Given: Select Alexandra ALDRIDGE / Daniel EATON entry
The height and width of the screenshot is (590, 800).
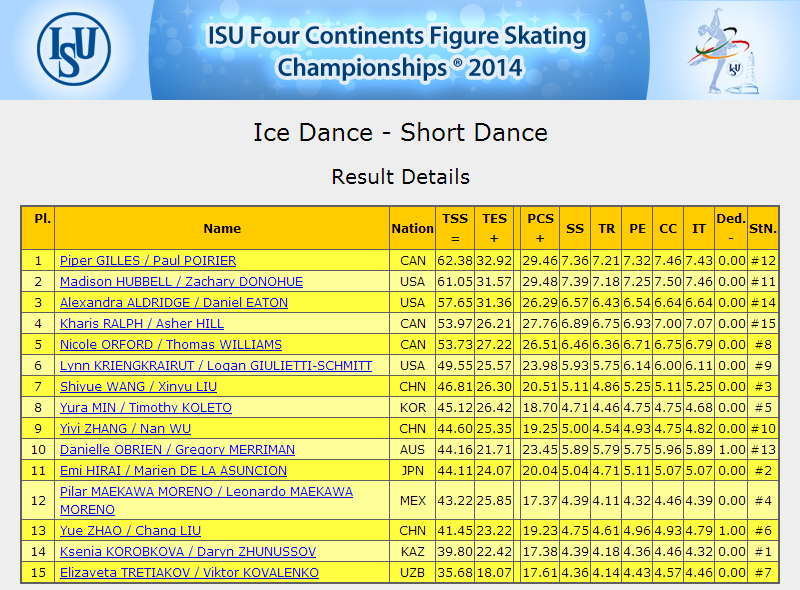Looking at the screenshot, I should coord(174,302).
